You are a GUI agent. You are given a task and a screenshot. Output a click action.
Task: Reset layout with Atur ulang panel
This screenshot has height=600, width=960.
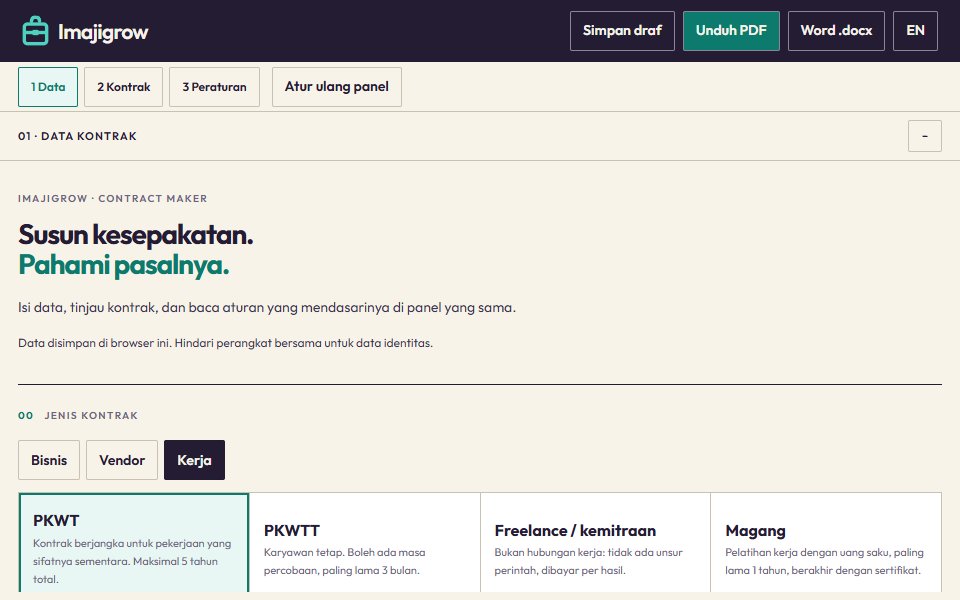click(337, 87)
